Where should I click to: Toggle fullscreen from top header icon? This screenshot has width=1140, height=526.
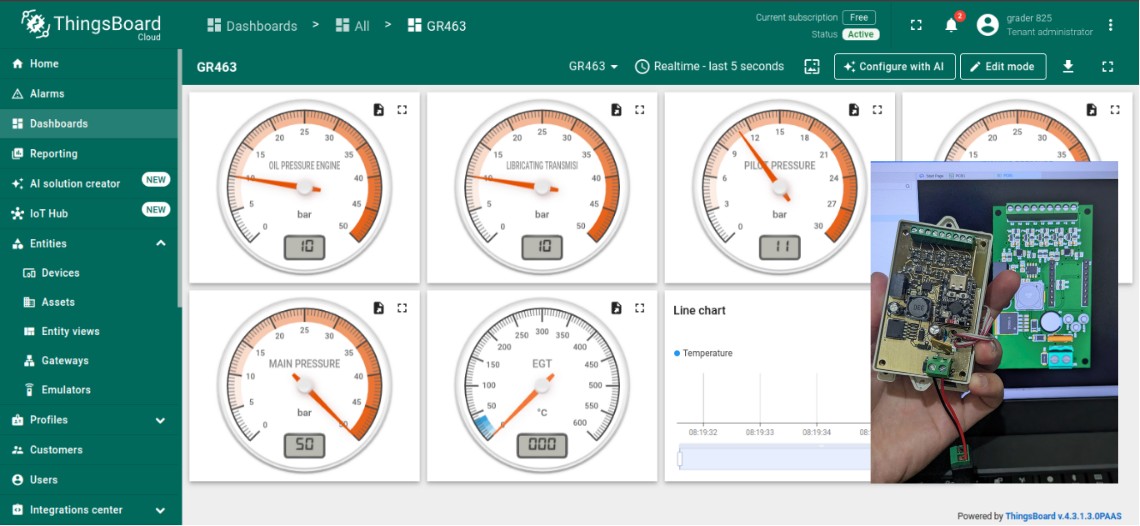(x=916, y=25)
